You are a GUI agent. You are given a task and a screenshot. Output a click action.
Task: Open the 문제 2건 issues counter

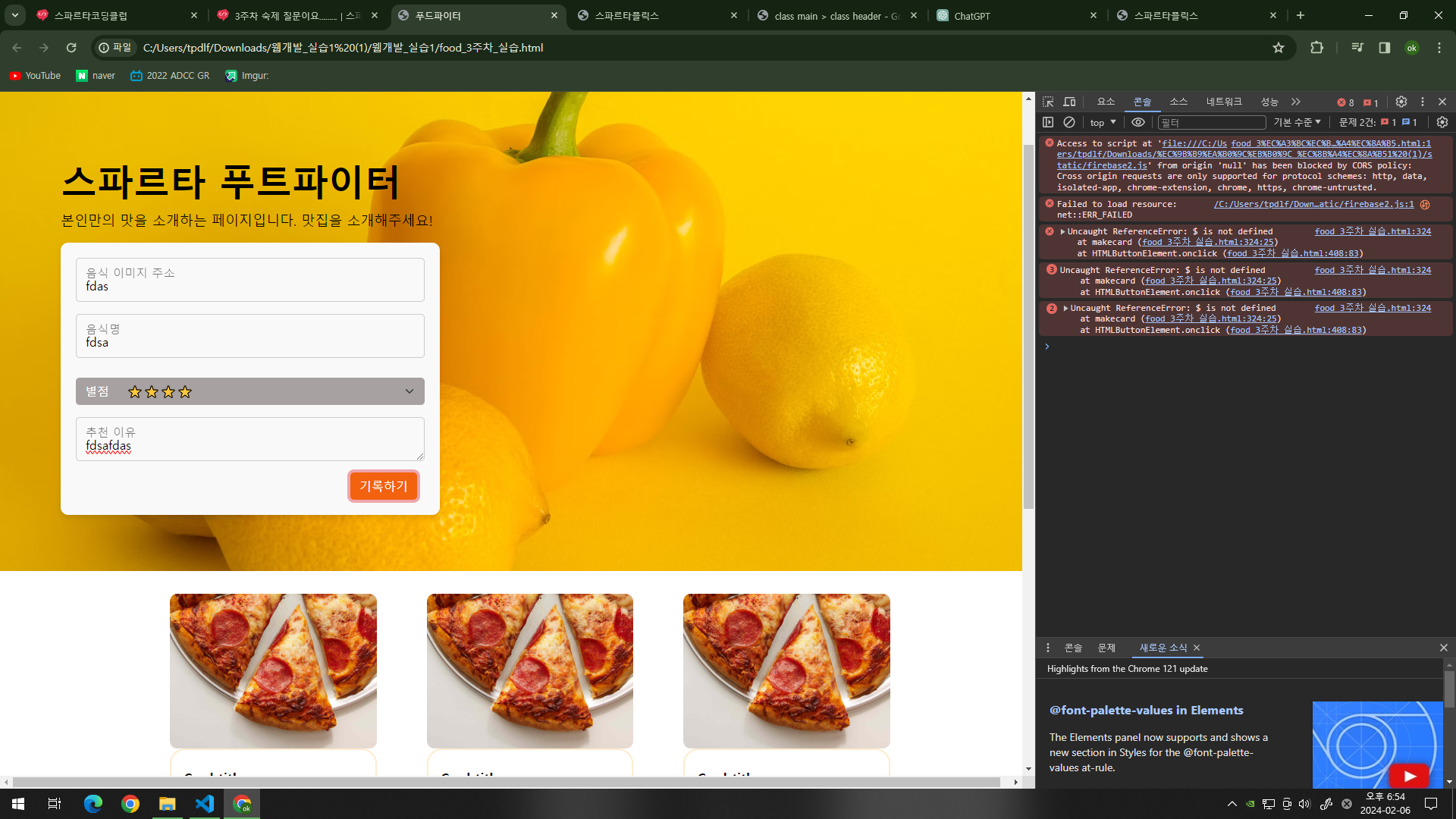click(1378, 122)
